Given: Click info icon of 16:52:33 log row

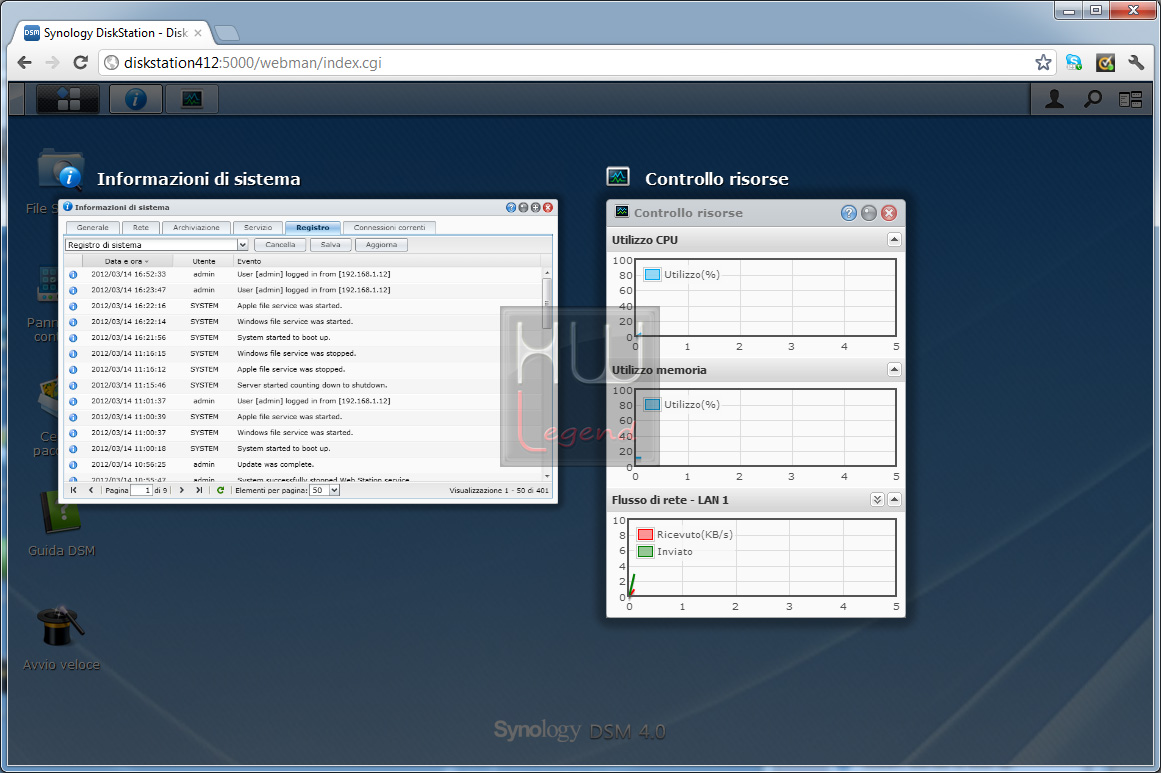Looking at the screenshot, I should pos(73,275).
